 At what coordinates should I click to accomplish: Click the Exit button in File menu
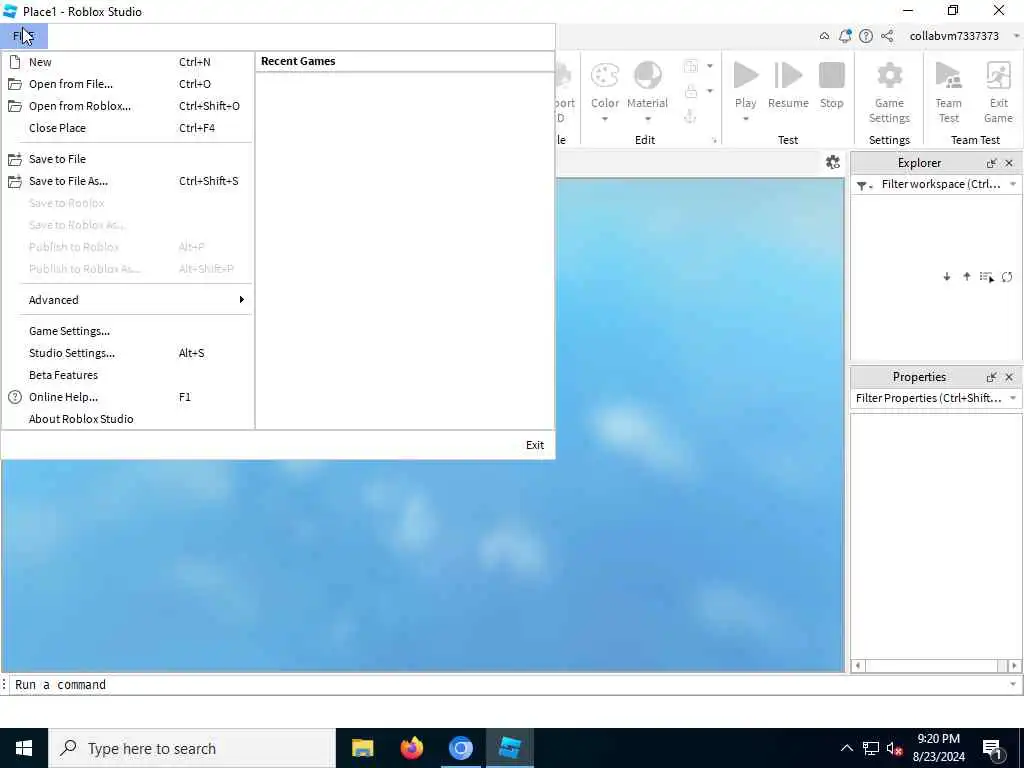click(x=535, y=445)
